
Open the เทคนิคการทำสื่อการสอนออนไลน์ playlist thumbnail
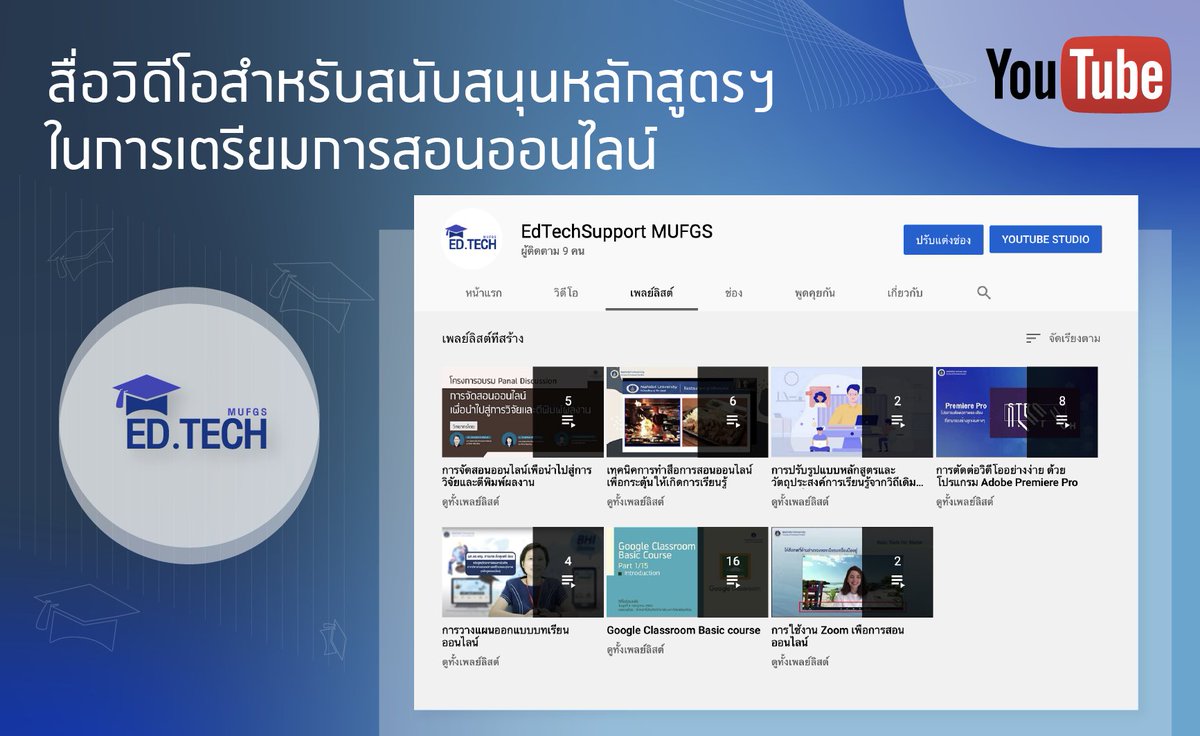[687, 412]
